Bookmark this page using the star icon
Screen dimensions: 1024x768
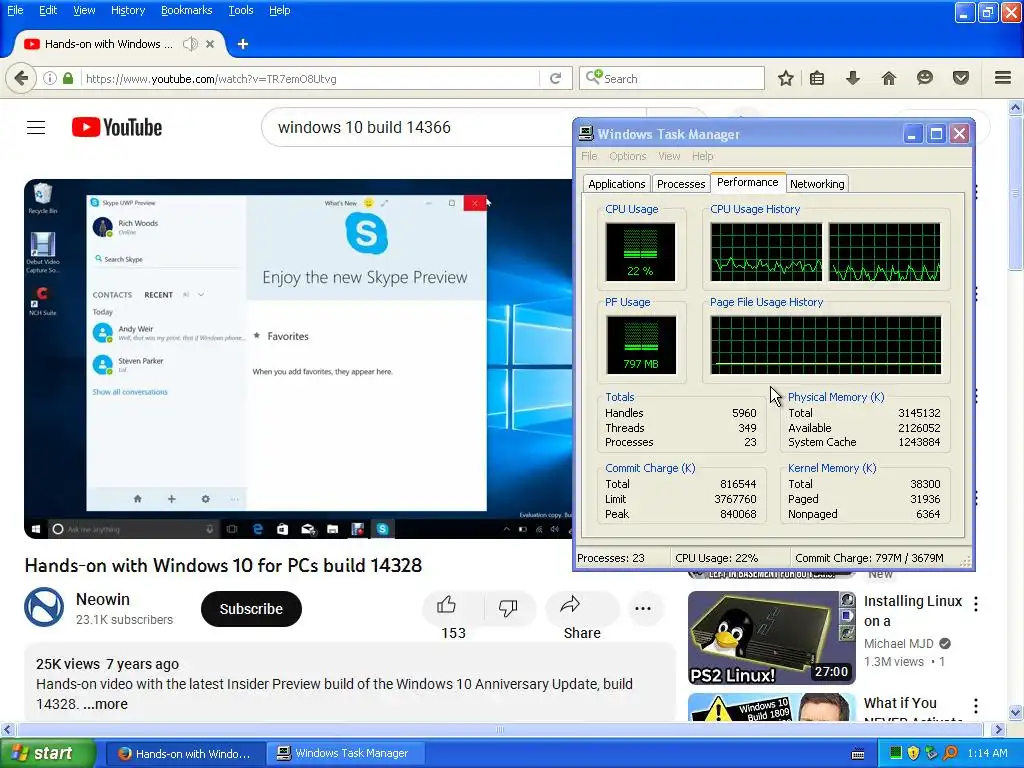click(786, 78)
